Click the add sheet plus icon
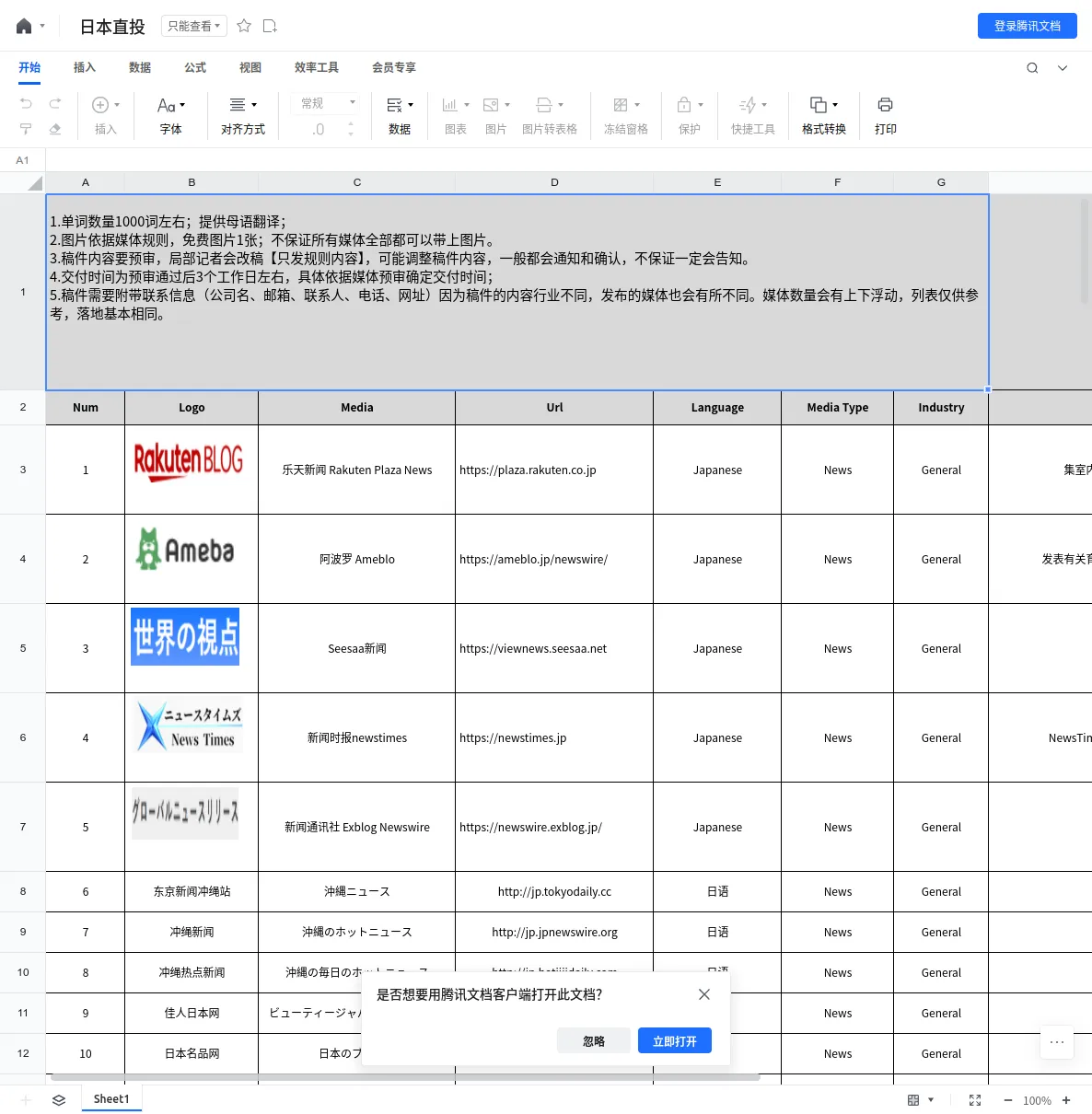 click(26, 1100)
